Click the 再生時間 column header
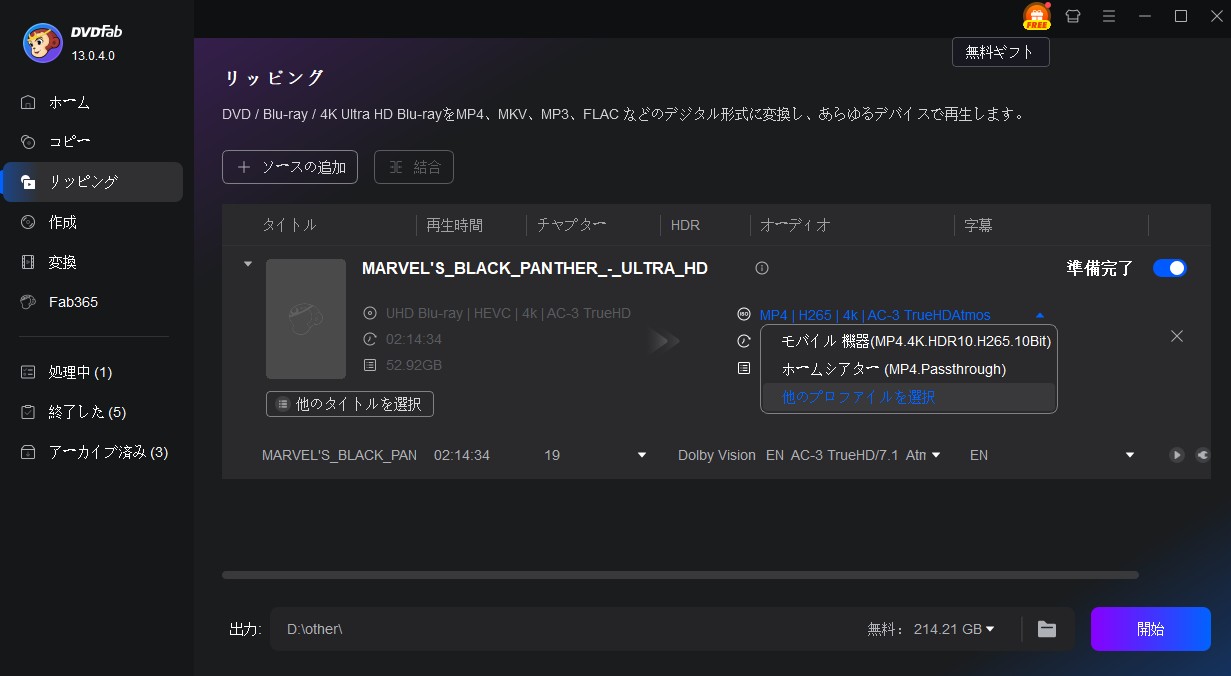Screen dimensions: 1231x676 (x=455, y=225)
